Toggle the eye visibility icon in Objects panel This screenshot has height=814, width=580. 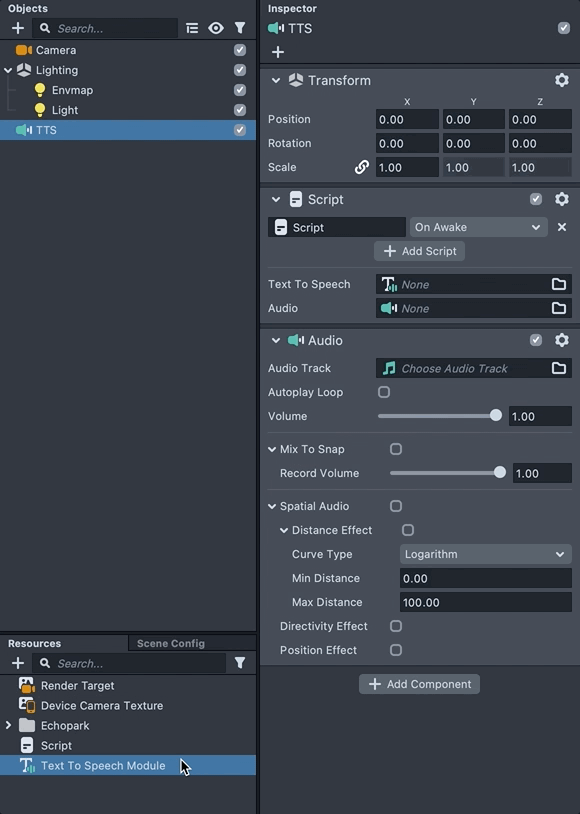pos(216,28)
